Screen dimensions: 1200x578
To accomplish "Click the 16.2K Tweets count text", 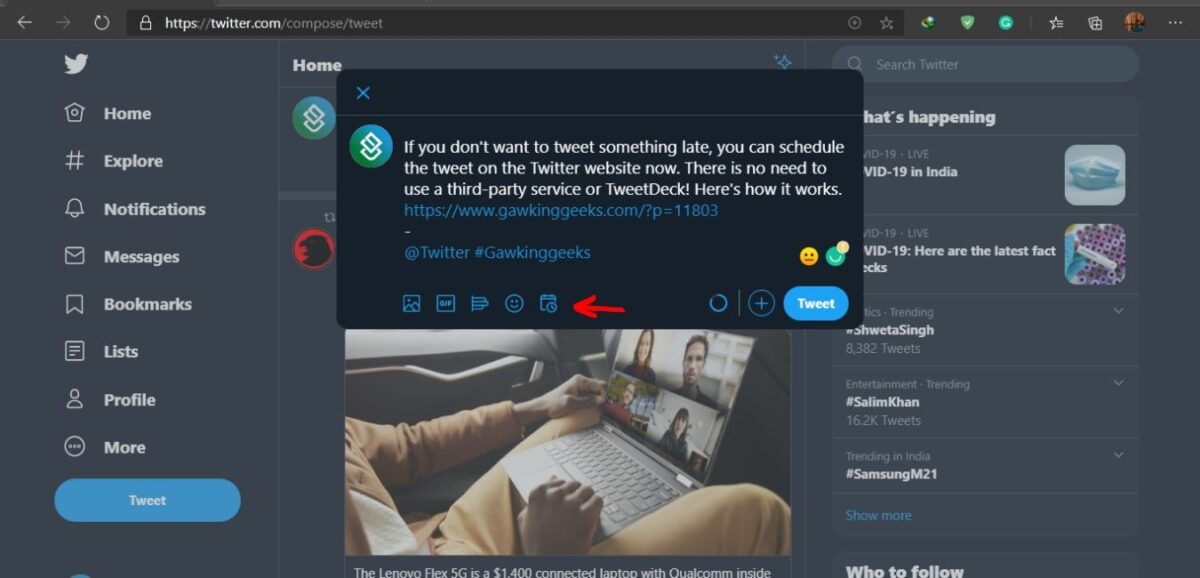I will pyautogui.click(x=883, y=420).
